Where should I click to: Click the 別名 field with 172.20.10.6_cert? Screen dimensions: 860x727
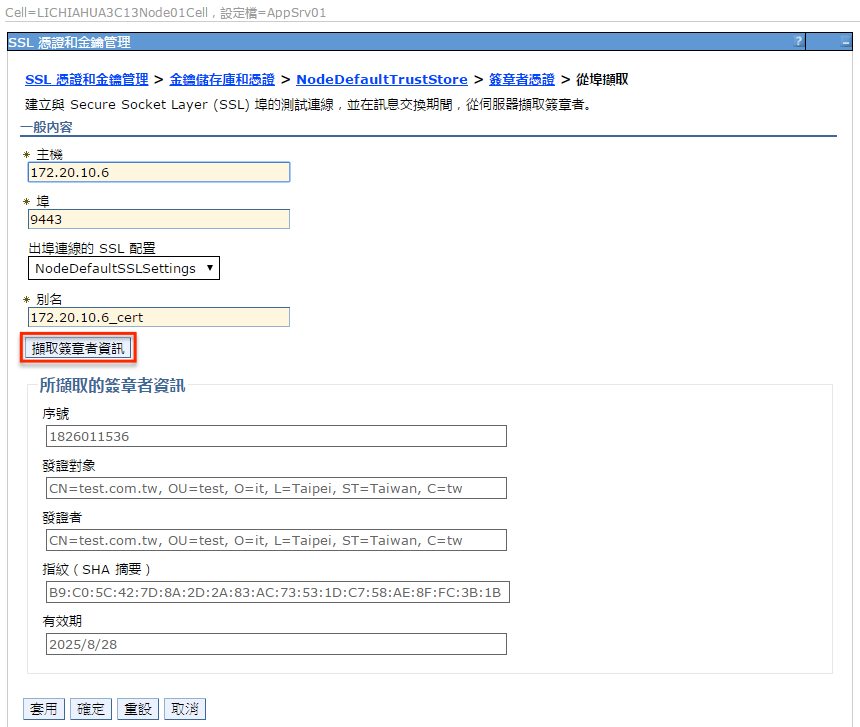159,317
